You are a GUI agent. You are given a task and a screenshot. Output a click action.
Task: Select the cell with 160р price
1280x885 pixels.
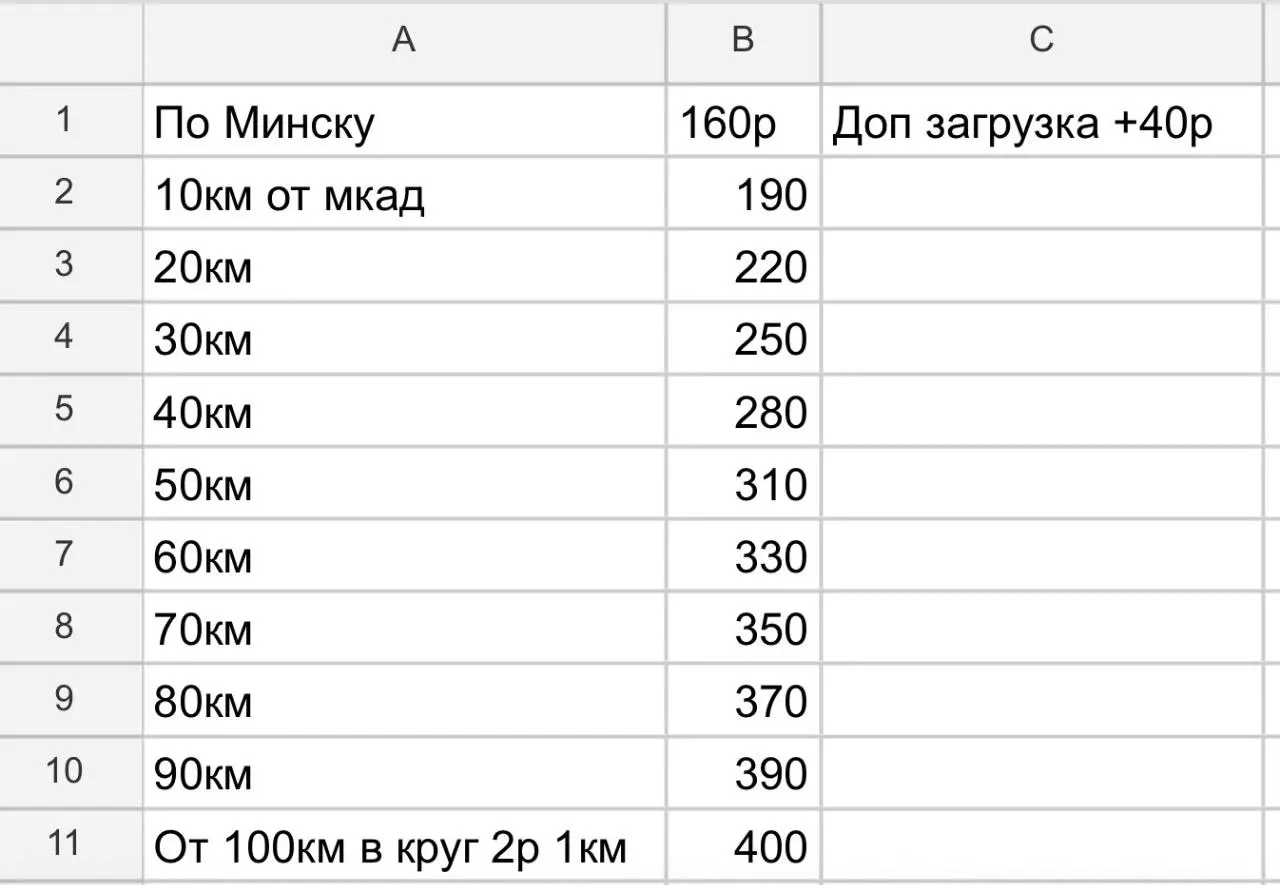coord(740,121)
